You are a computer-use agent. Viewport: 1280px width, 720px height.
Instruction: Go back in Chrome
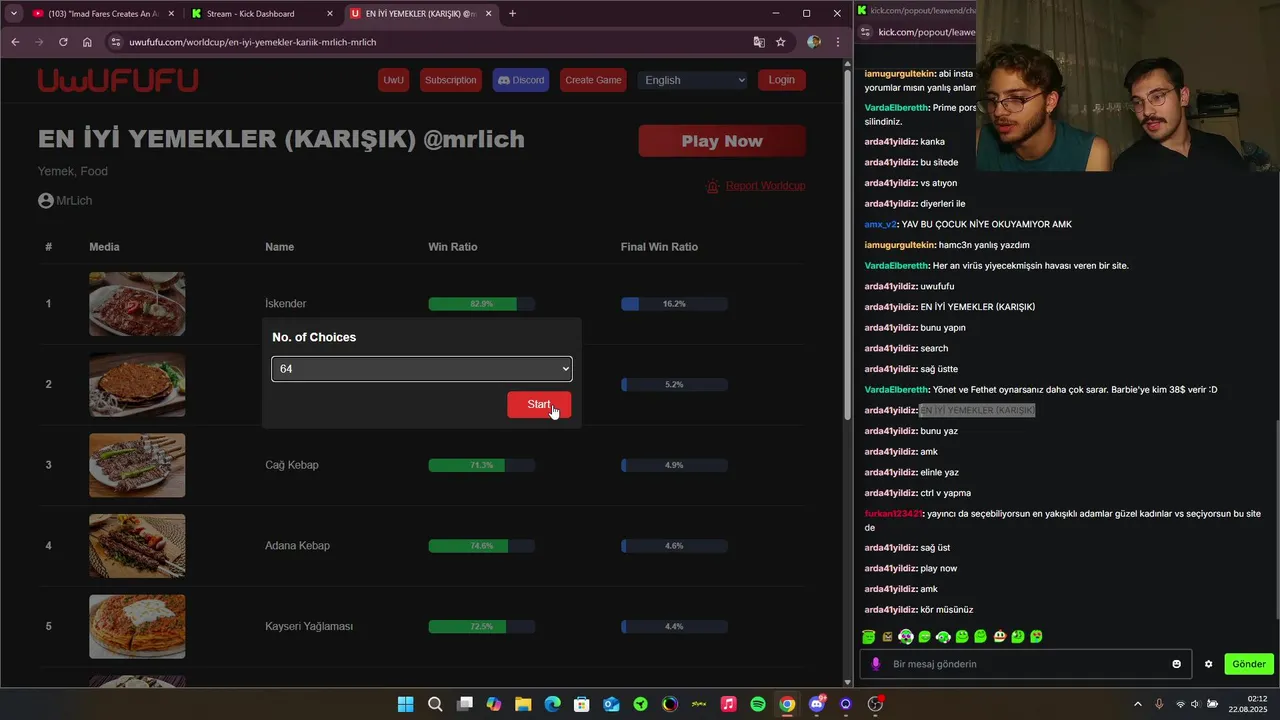tap(15, 42)
